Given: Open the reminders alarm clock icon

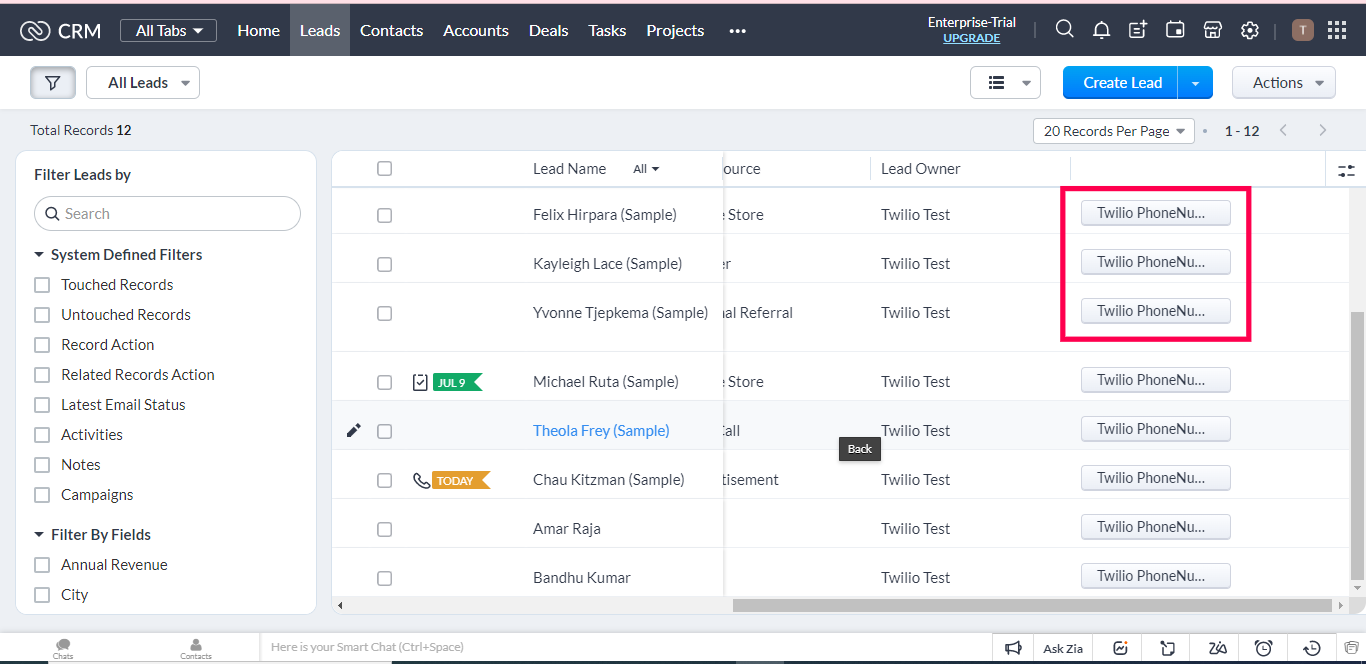Looking at the screenshot, I should pyautogui.click(x=1264, y=648).
